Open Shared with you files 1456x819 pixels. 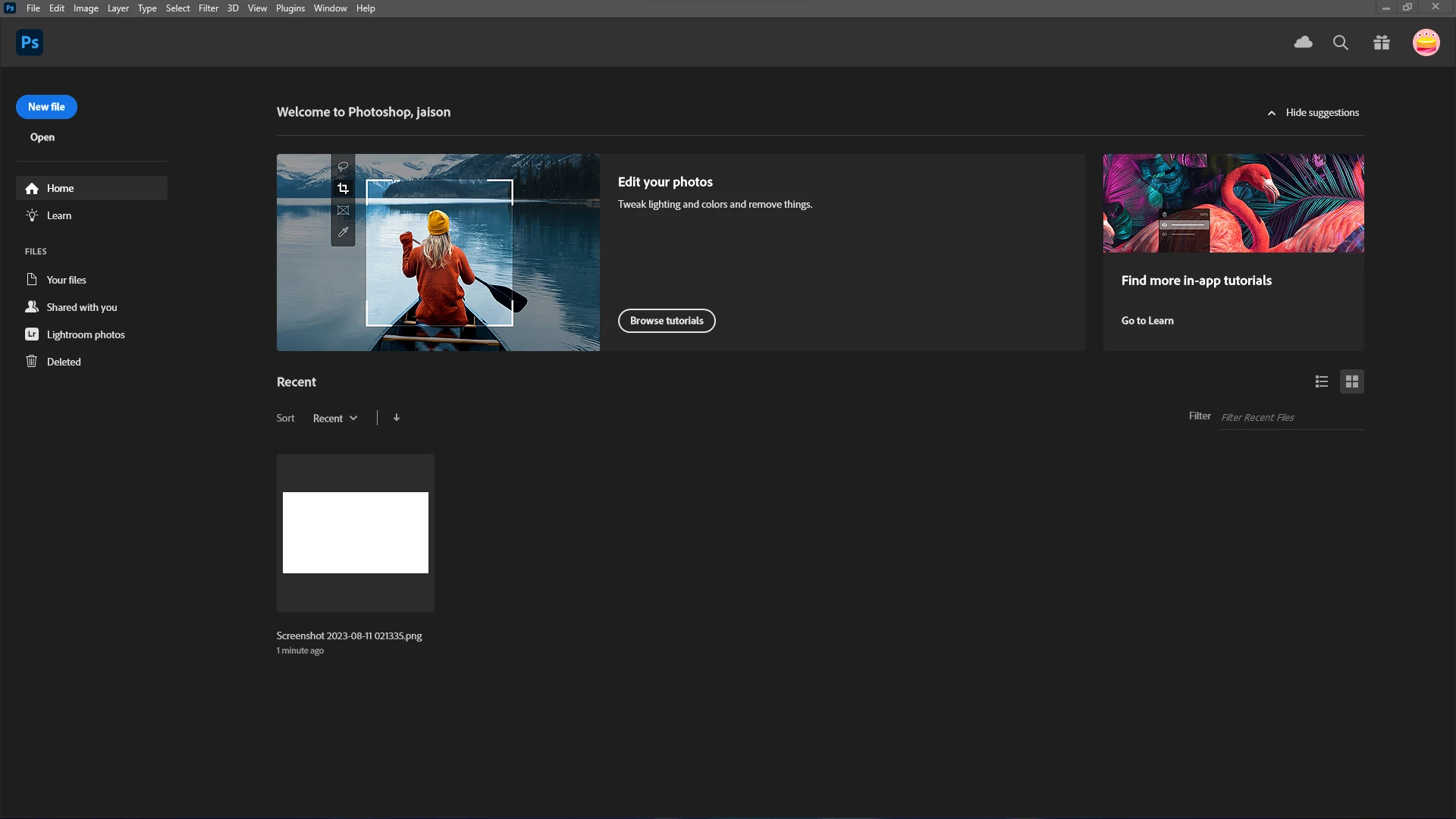pyautogui.click(x=81, y=307)
